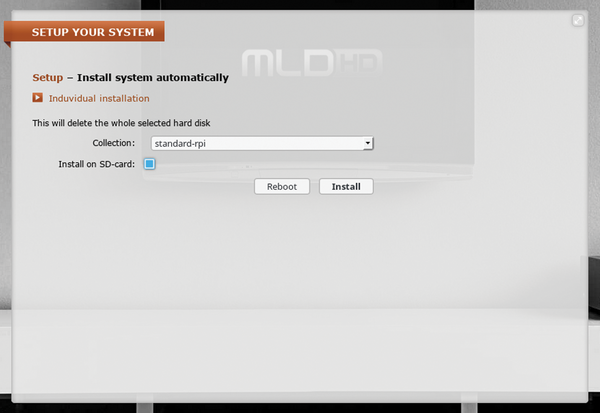Click the "Collection:" field label
The image size is (600, 413).
tap(113, 144)
